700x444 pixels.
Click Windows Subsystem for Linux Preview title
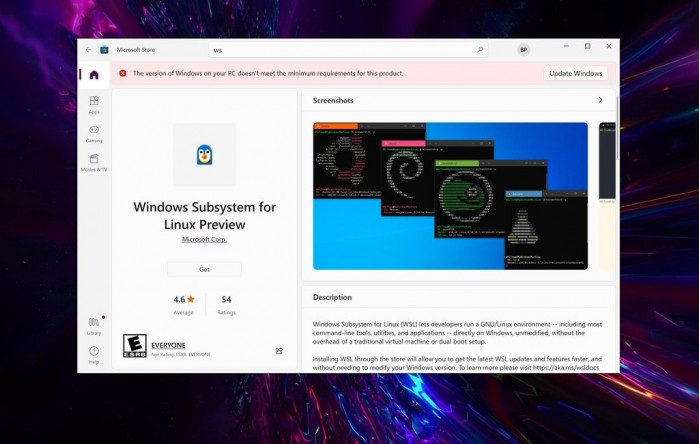click(x=204, y=216)
